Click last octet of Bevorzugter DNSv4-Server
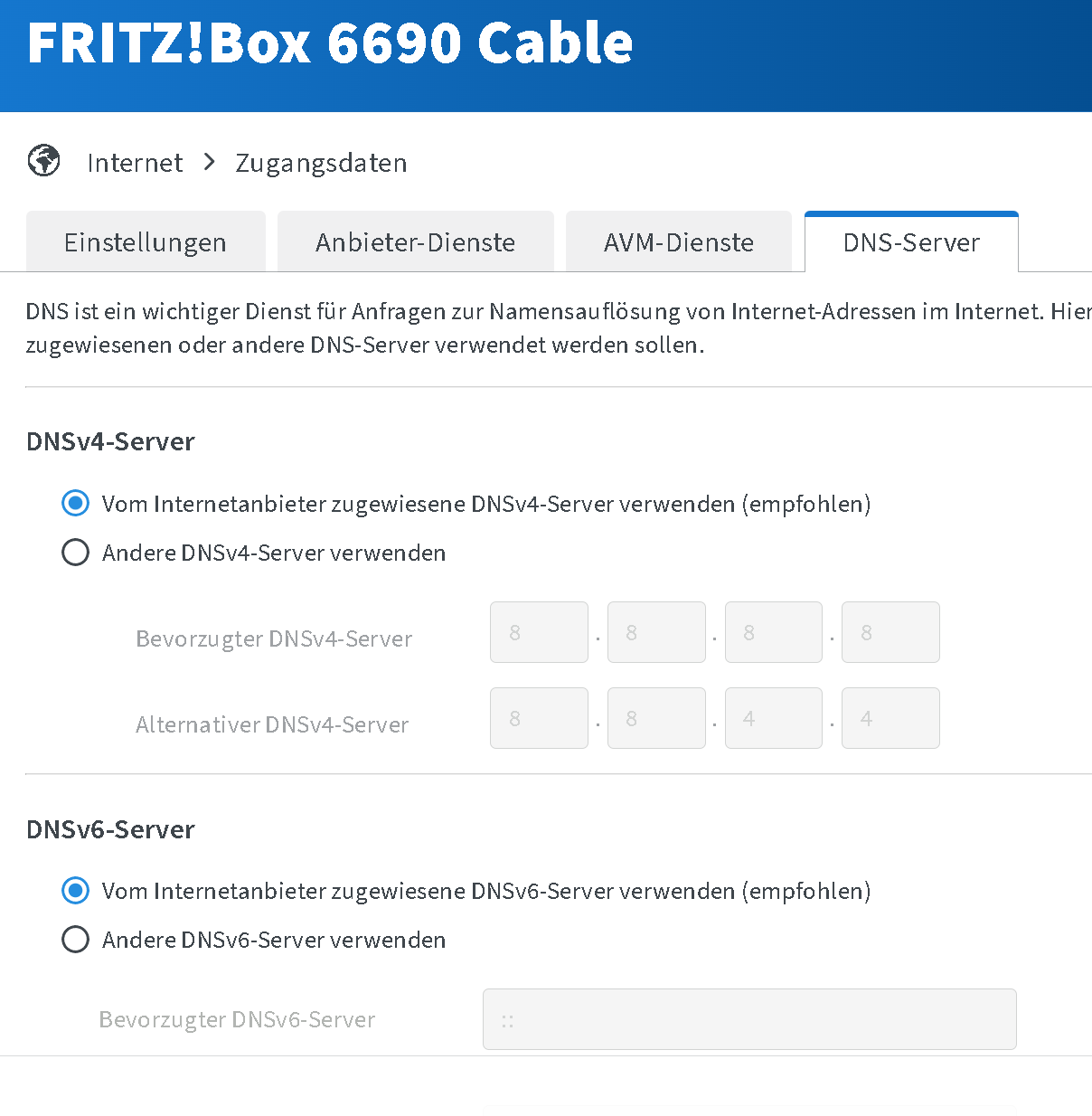 coord(890,632)
